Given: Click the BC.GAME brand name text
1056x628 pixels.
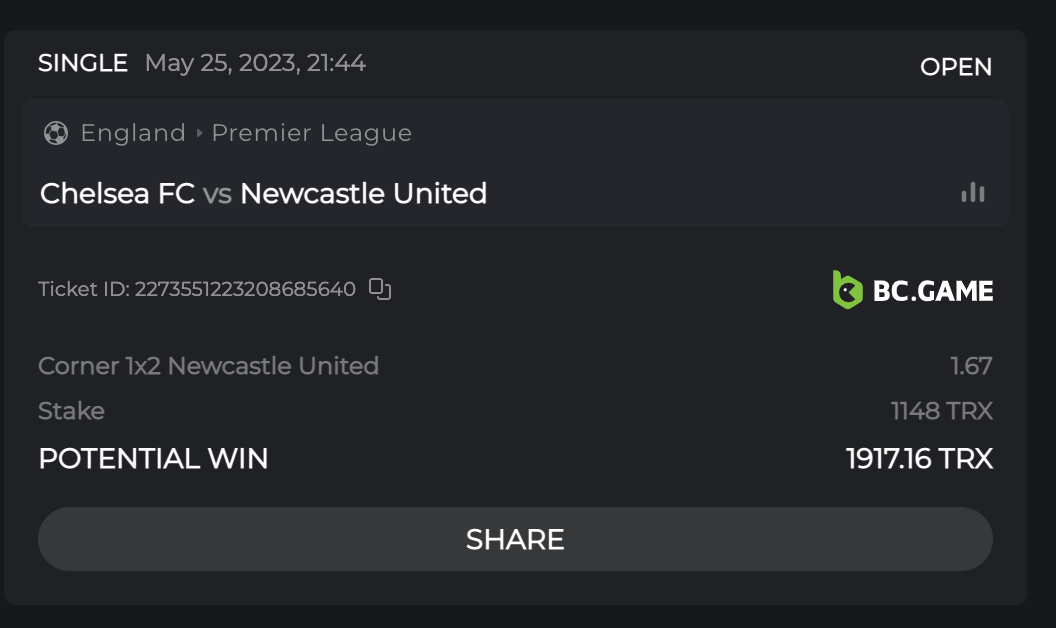Looking at the screenshot, I should coord(933,291).
